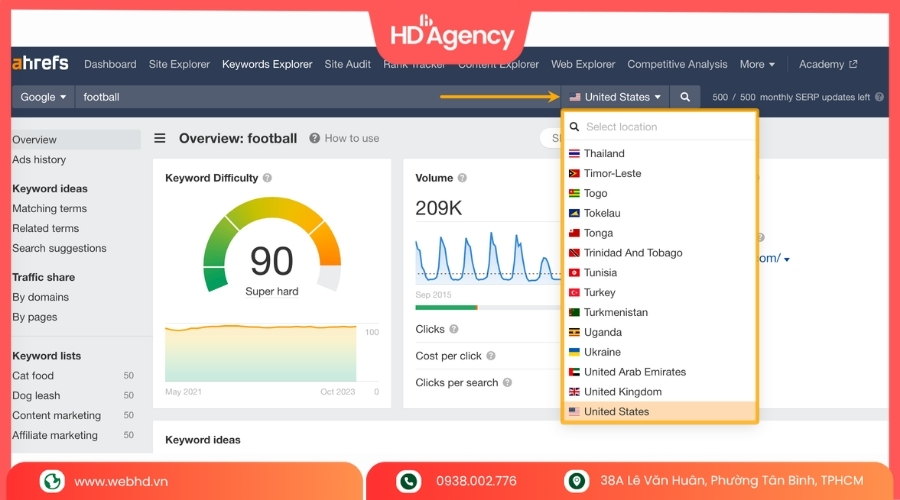Screen dimensions: 900x500
Task: Open Dashboard in top navigation
Action: coord(110,64)
